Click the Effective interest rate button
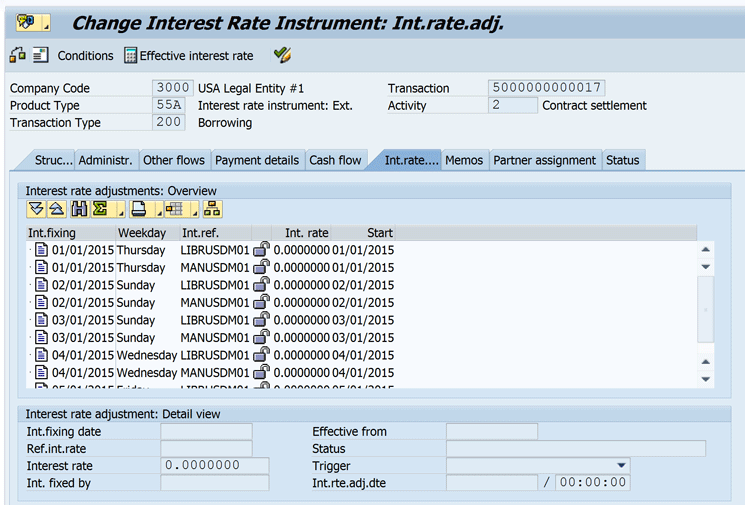The image size is (745, 505). pos(188,56)
